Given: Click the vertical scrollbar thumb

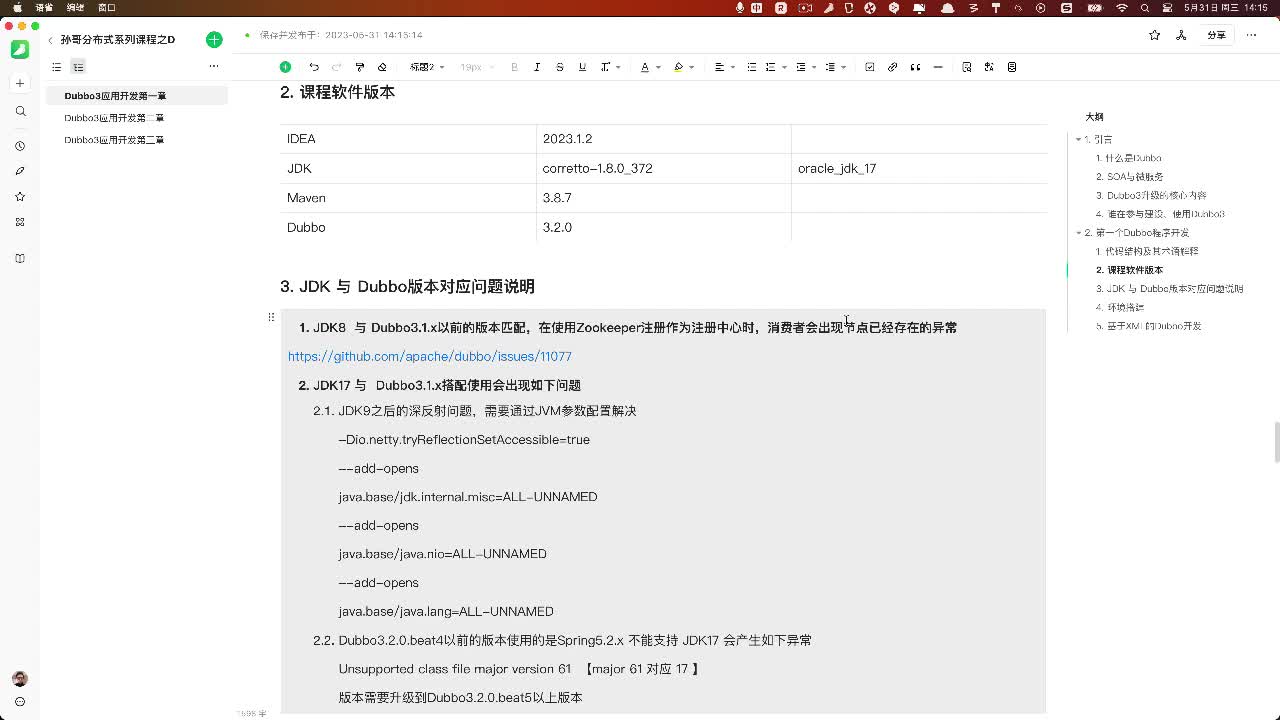Looking at the screenshot, I should point(1276,443).
